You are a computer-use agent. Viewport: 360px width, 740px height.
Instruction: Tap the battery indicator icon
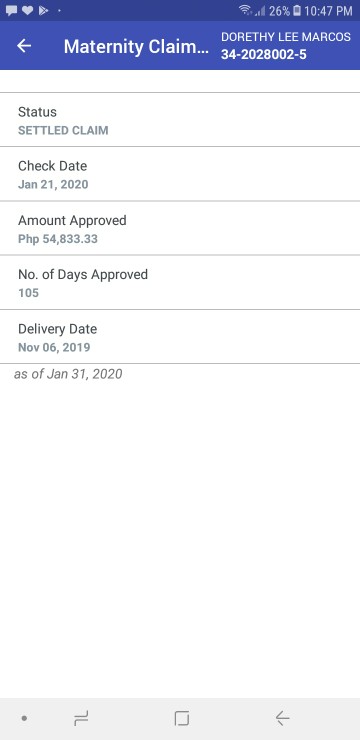pyautogui.click(x=297, y=10)
